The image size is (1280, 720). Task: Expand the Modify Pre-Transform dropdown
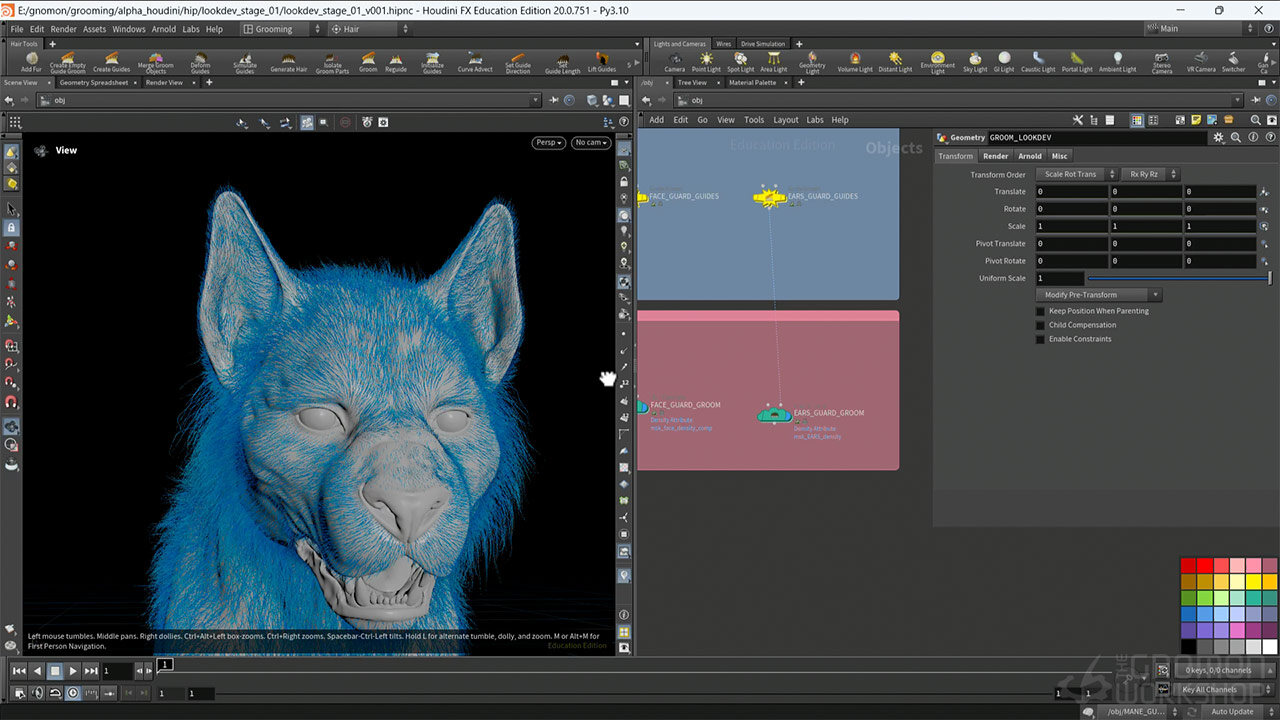pos(1098,295)
